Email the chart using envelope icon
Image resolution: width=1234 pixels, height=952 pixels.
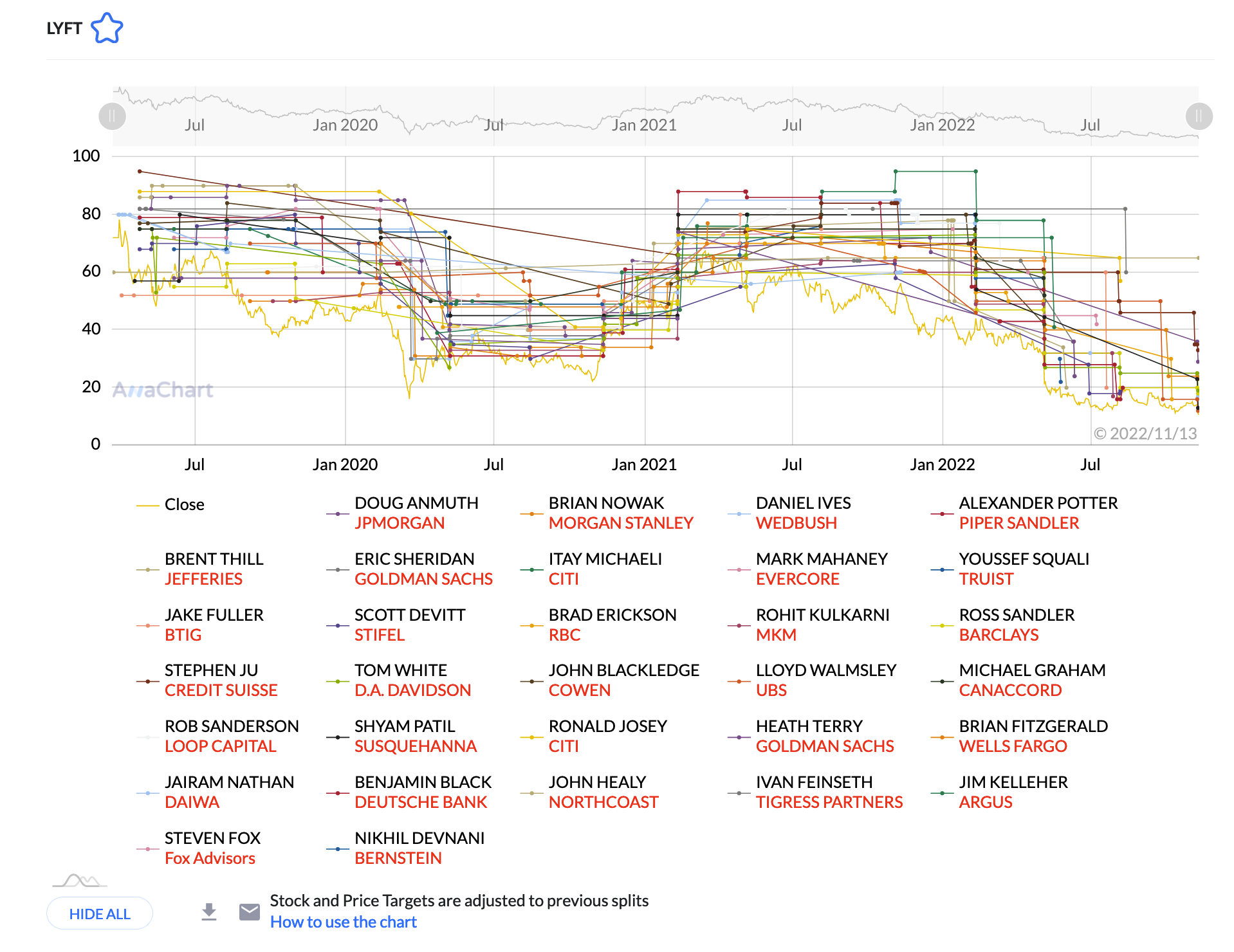click(x=249, y=911)
